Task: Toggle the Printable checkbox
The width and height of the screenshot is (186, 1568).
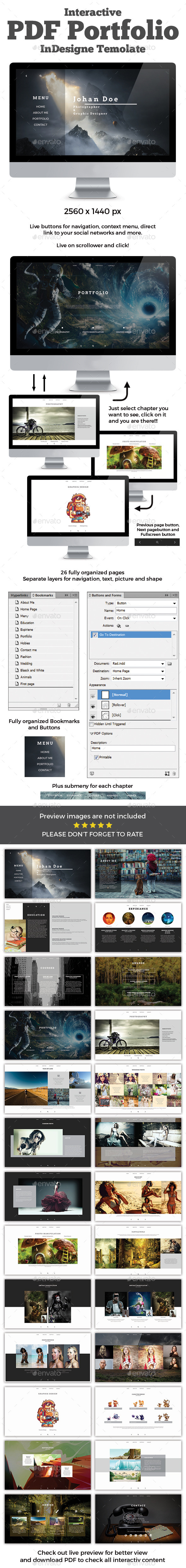Action: coord(96,757)
